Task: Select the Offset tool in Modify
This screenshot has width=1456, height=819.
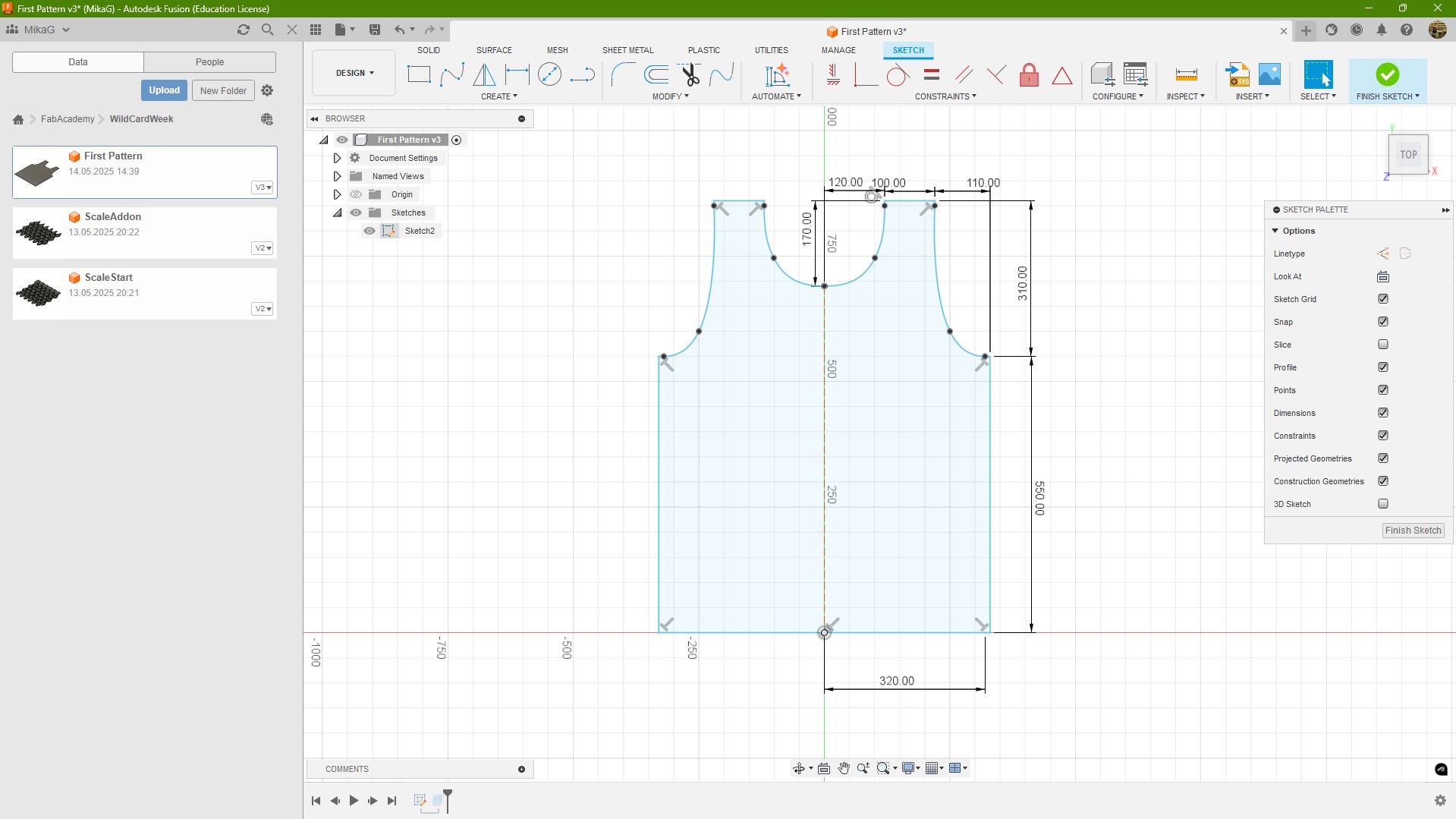Action: [656, 74]
